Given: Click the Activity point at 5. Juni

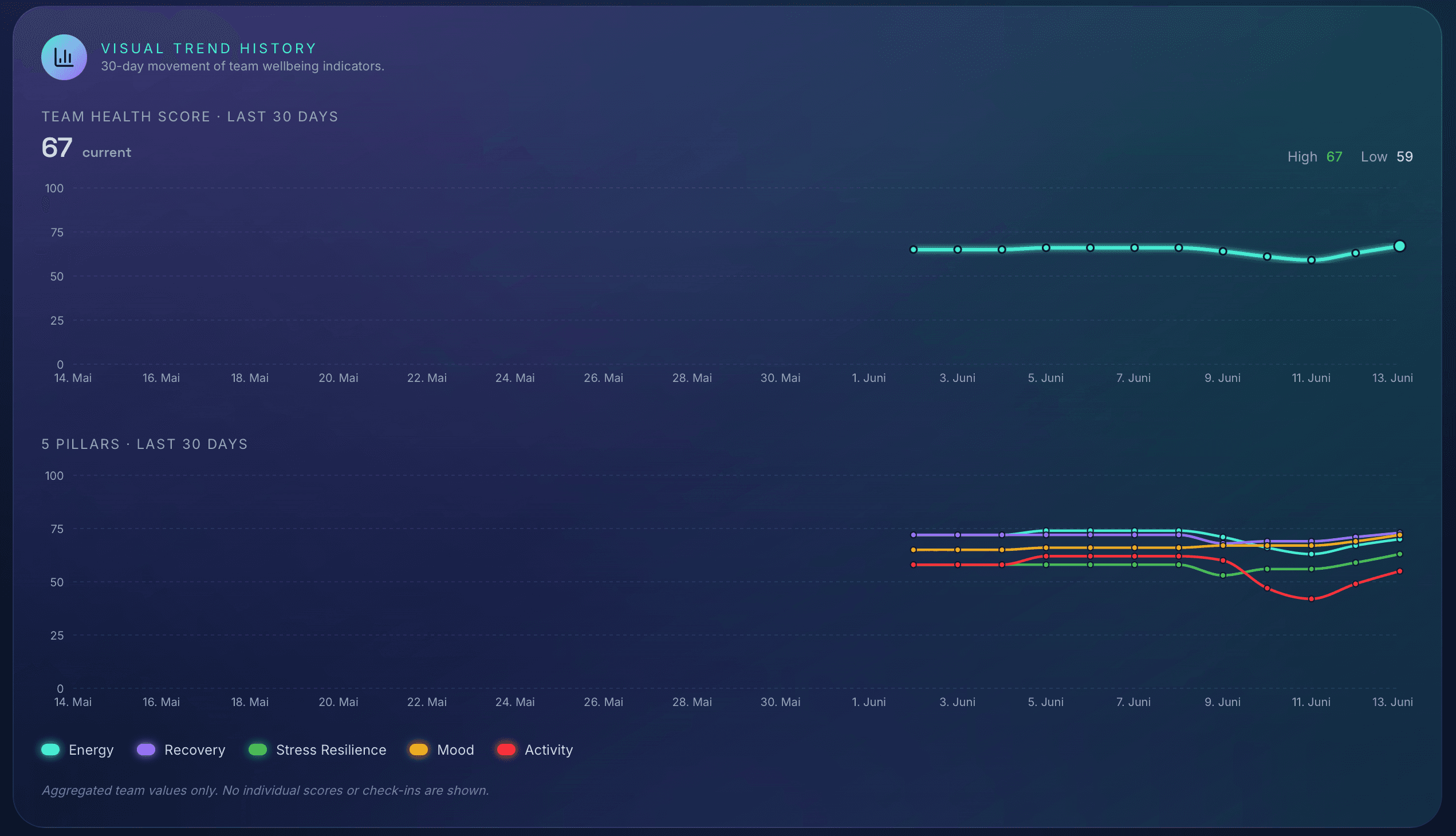Looking at the screenshot, I should pyautogui.click(x=1046, y=557).
